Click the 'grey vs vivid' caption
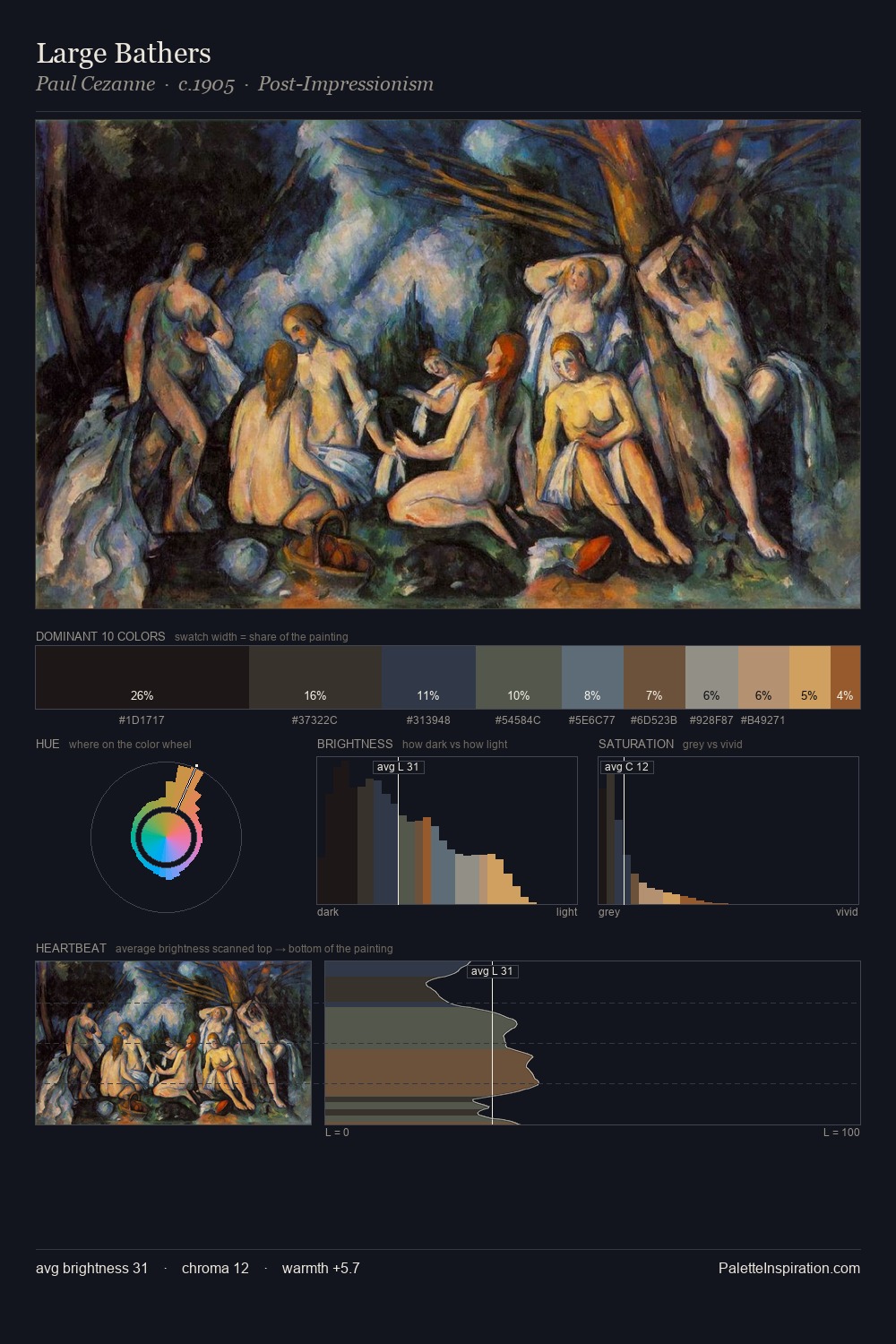Viewport: 896px width, 1344px height. (712, 745)
